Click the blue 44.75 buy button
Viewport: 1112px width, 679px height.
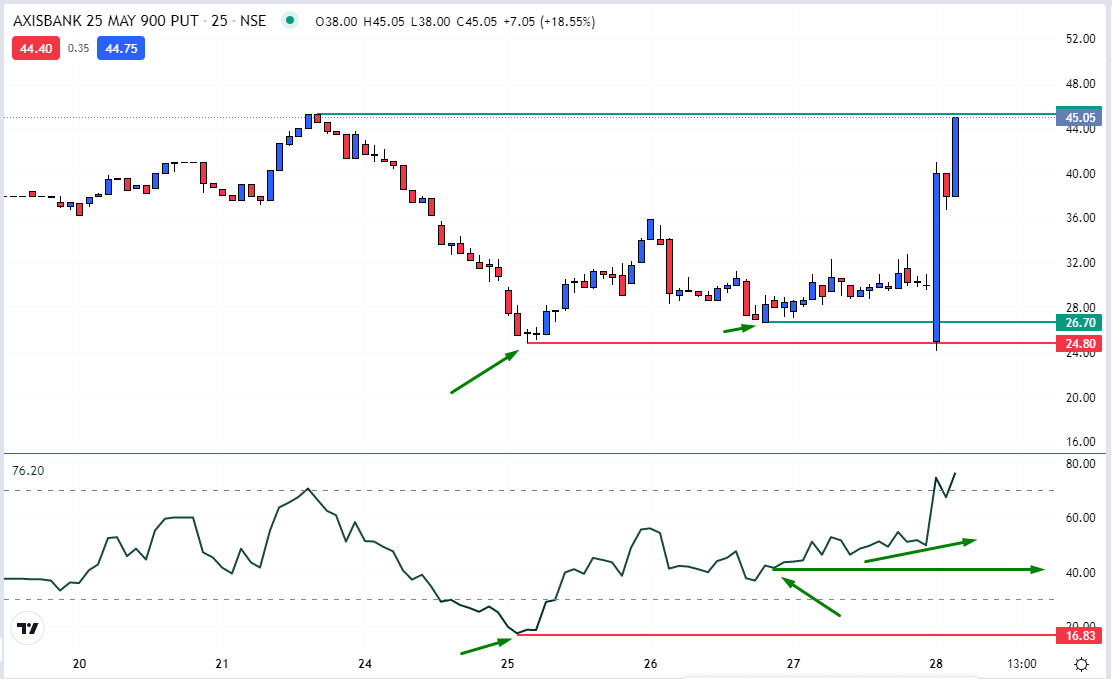coord(121,48)
